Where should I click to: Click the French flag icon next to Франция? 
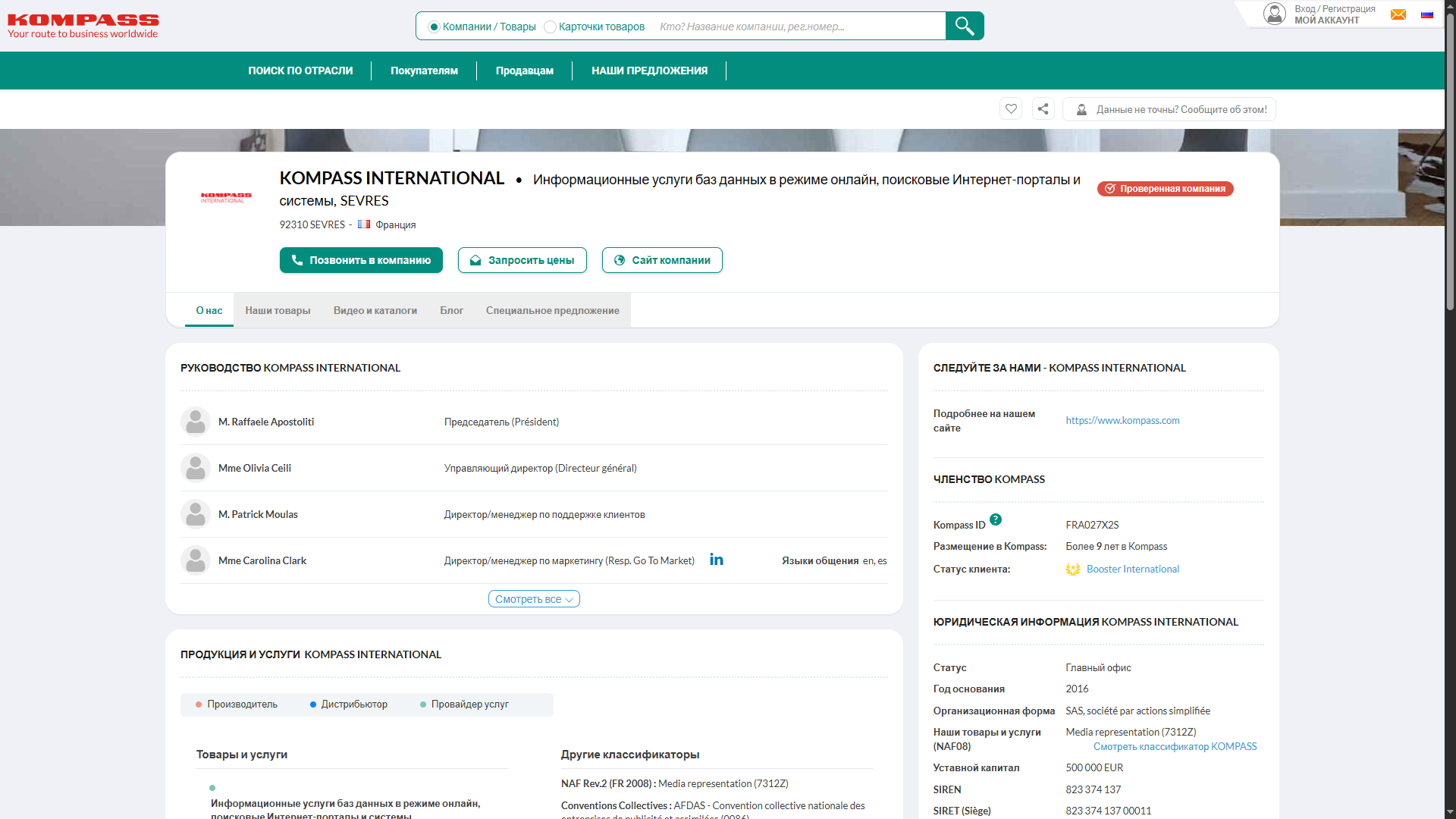coord(364,224)
